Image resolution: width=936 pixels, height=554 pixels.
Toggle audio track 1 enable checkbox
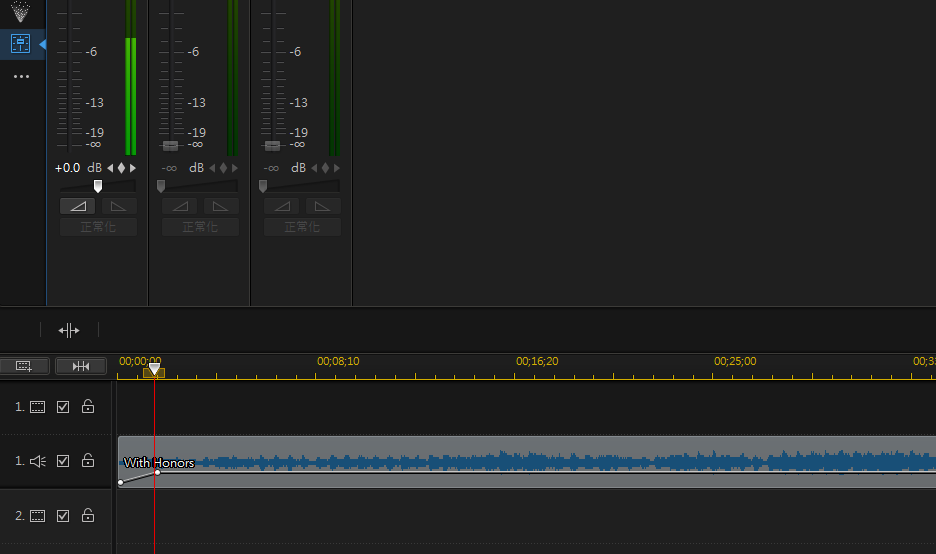(x=63, y=461)
